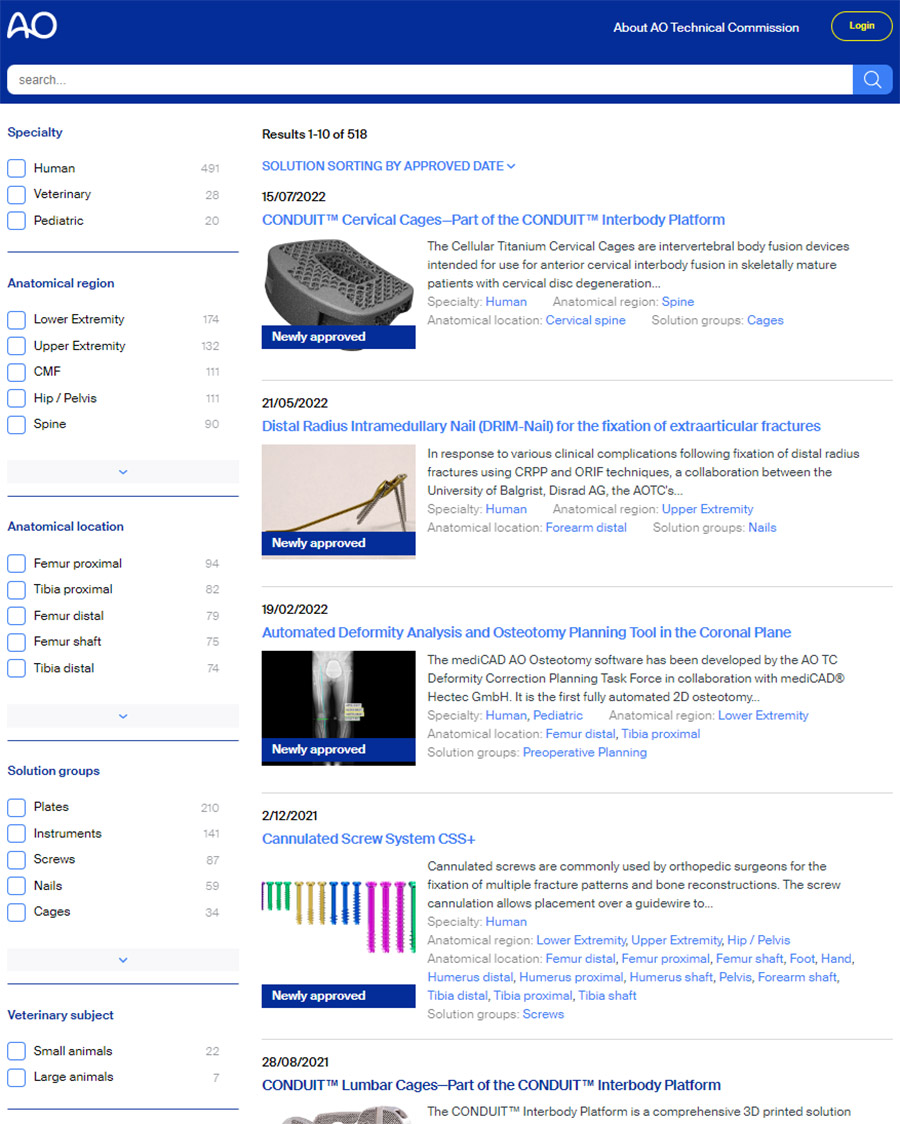Click the AO logo in header
This screenshot has height=1124, width=900.
[x=32, y=25]
